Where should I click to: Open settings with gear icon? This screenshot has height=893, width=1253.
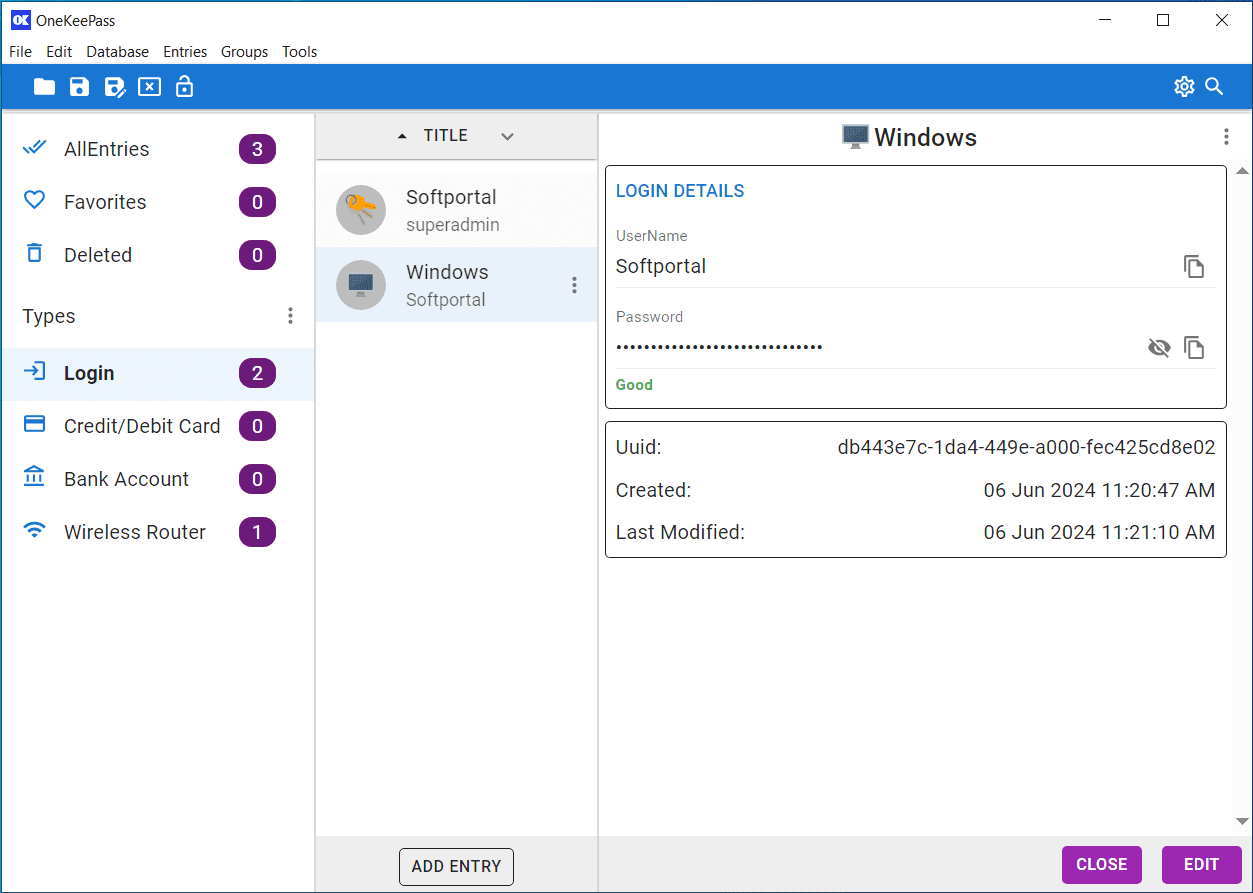point(1184,87)
